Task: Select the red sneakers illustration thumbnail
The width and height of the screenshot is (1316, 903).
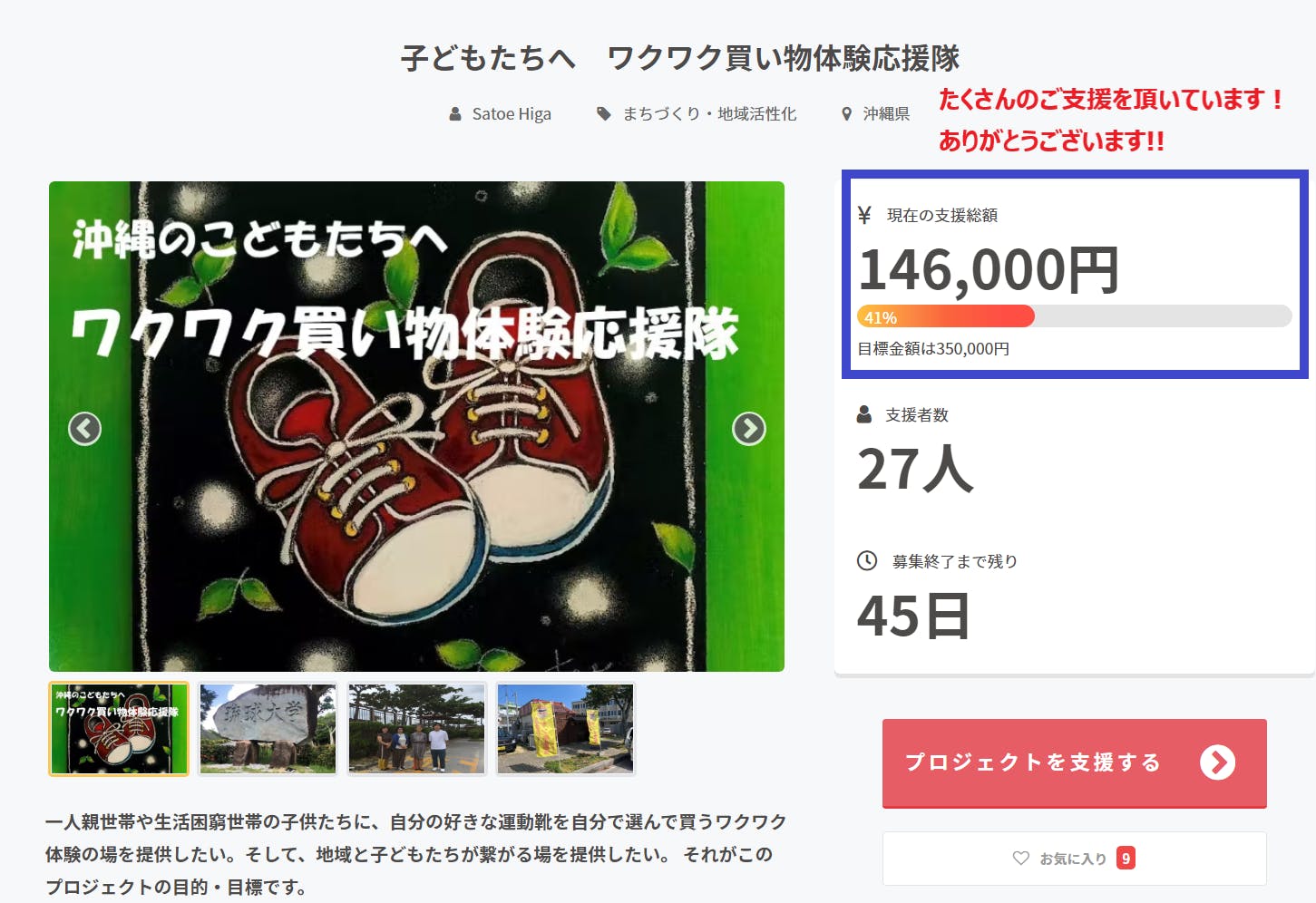Action: tap(119, 729)
